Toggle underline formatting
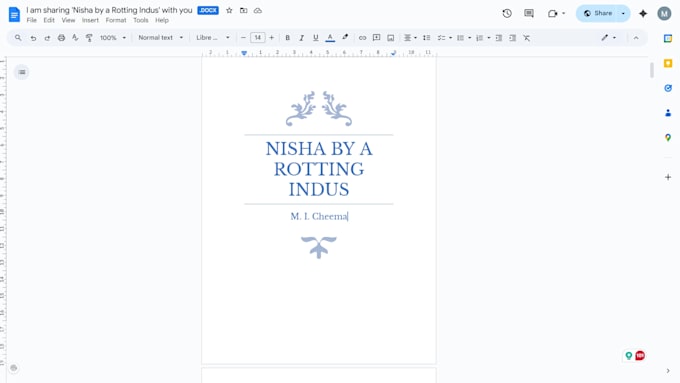Screen dimensions: 680x383 (315, 38)
